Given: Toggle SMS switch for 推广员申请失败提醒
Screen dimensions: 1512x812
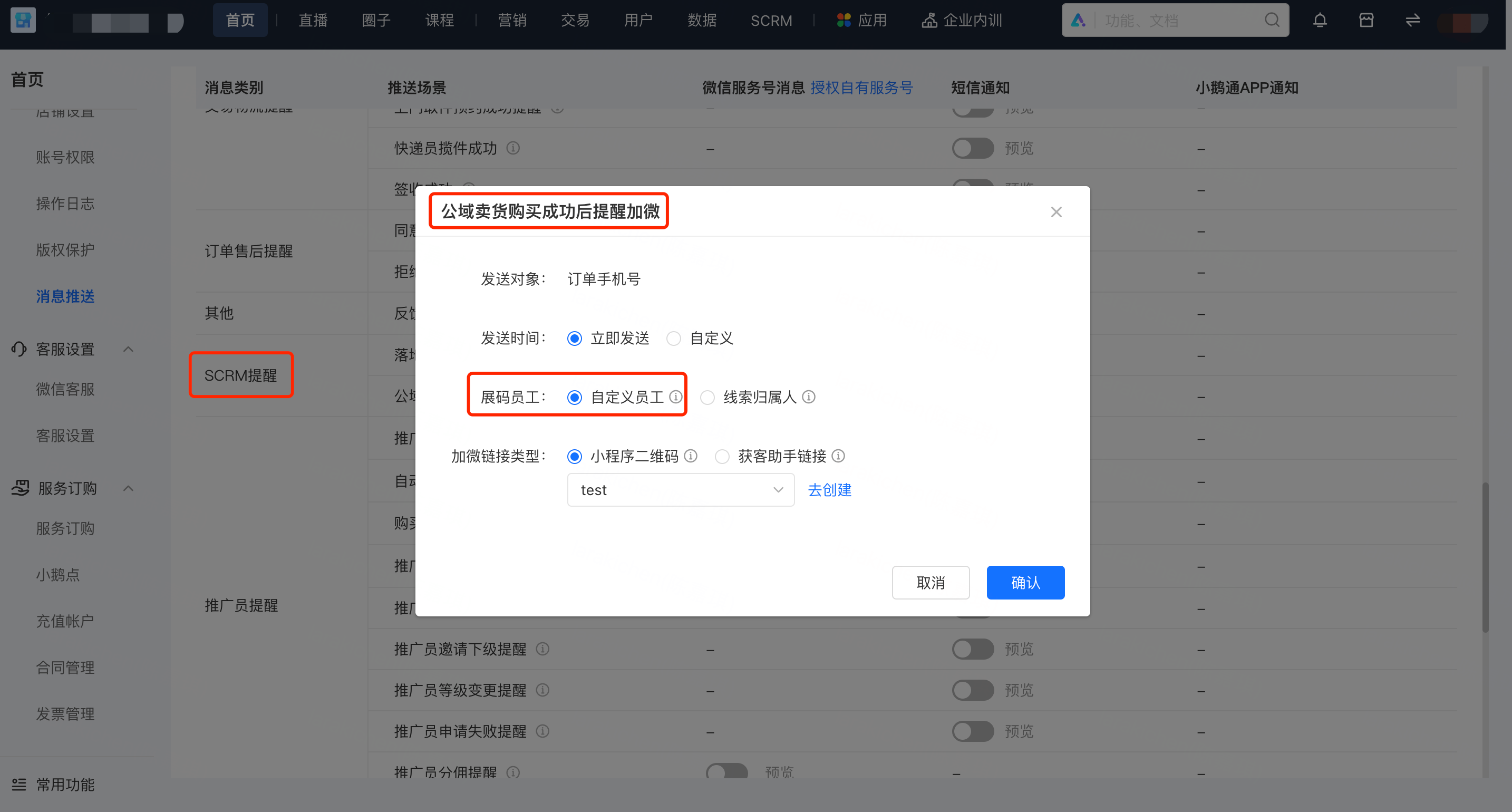Looking at the screenshot, I should tap(973, 731).
